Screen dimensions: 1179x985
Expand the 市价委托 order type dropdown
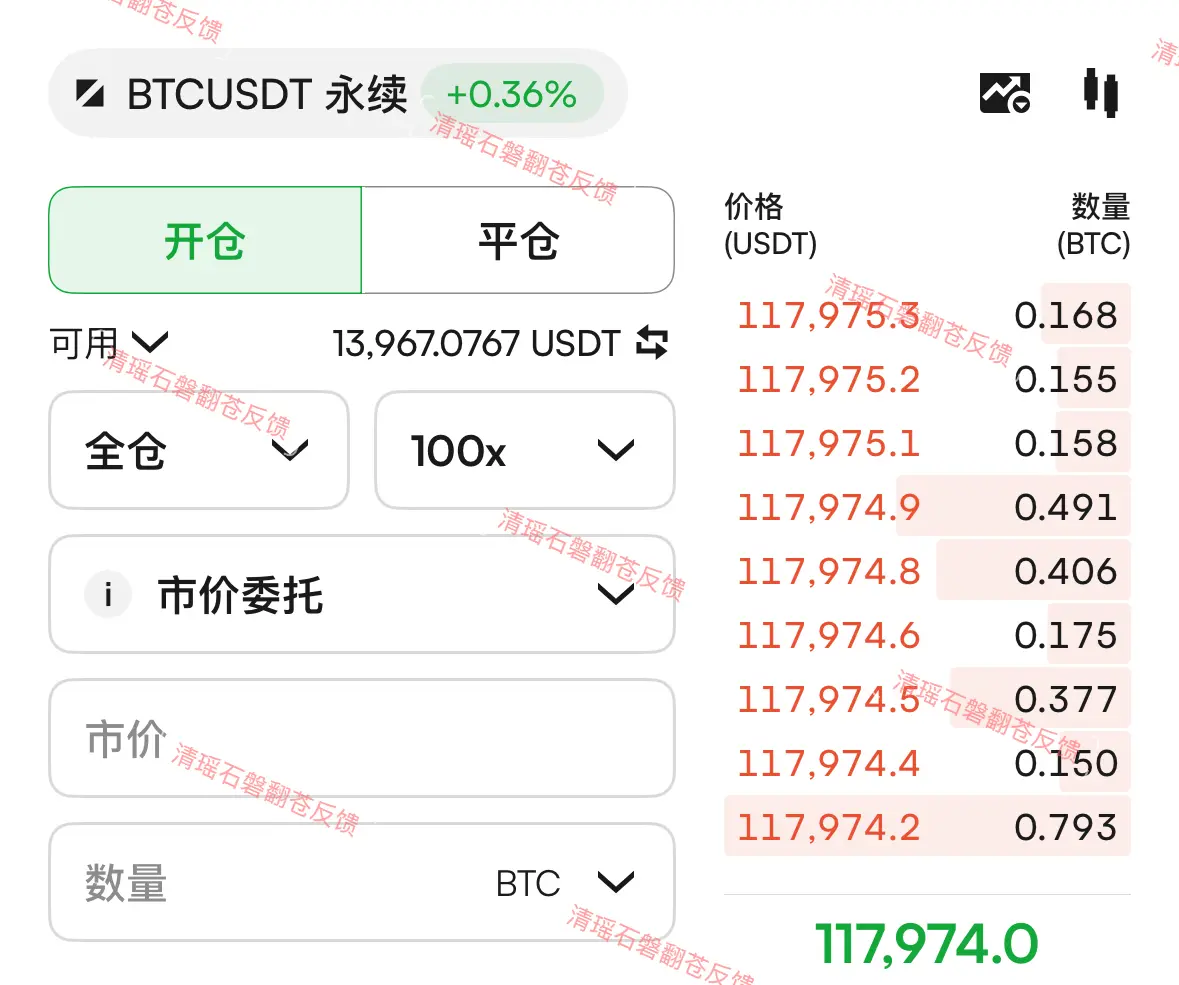pyautogui.click(x=362, y=594)
